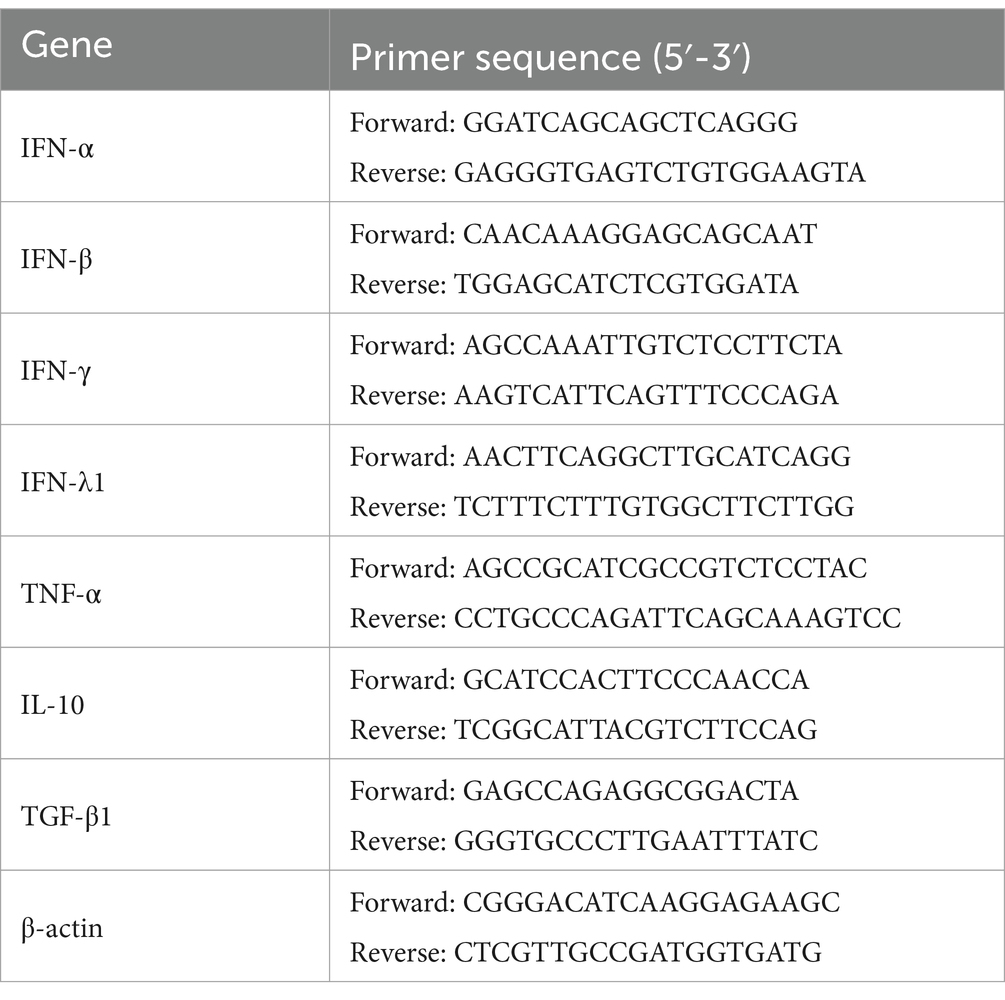
Task: Click the IFN-α forward primer GGATCAGCAGCTCAGGG
Action: point(631,122)
